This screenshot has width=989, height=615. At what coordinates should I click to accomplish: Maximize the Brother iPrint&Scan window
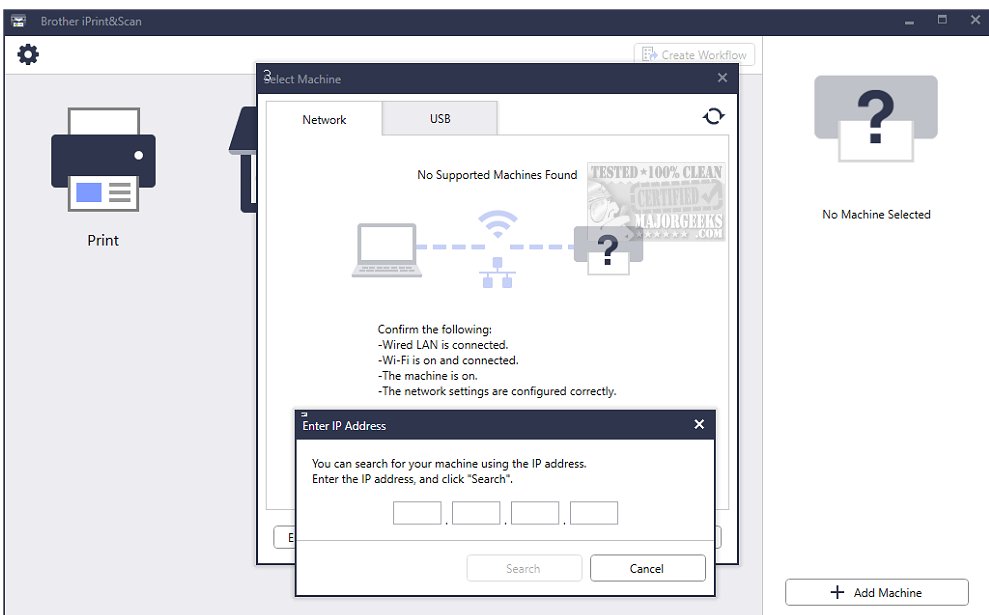click(942, 20)
